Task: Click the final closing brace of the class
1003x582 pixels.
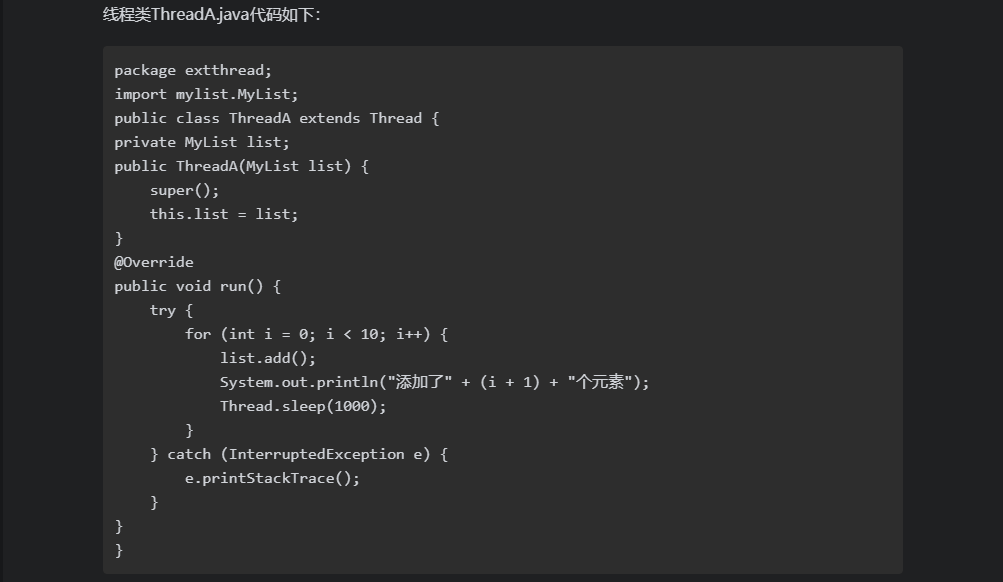Action: (x=119, y=550)
